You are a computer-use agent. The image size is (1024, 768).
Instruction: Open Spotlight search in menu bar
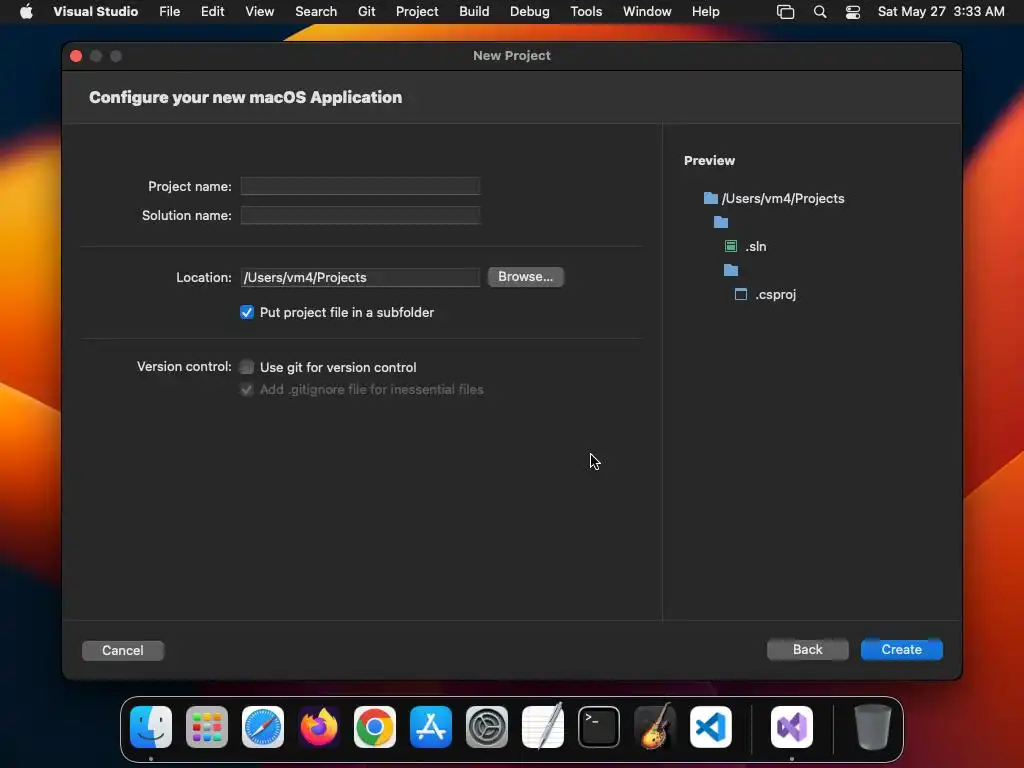tap(820, 11)
